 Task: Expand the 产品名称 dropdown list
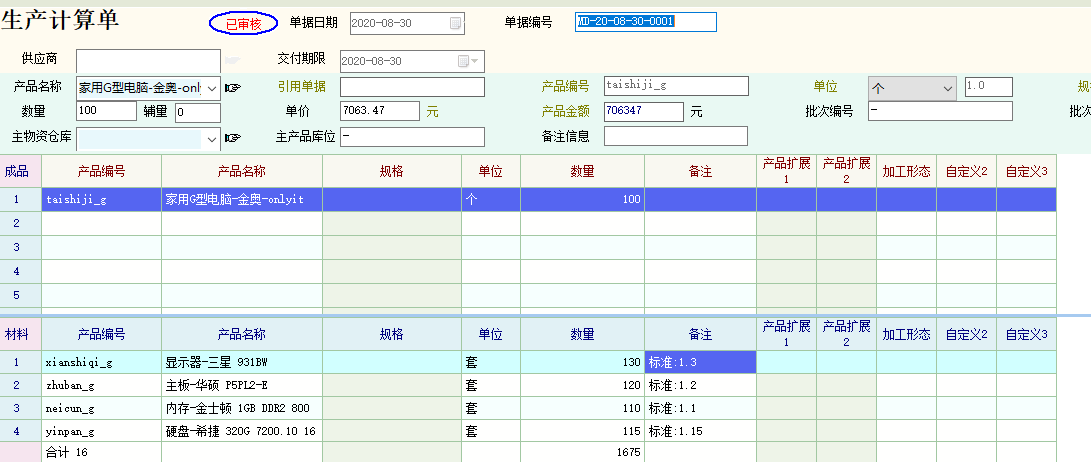coord(212,88)
